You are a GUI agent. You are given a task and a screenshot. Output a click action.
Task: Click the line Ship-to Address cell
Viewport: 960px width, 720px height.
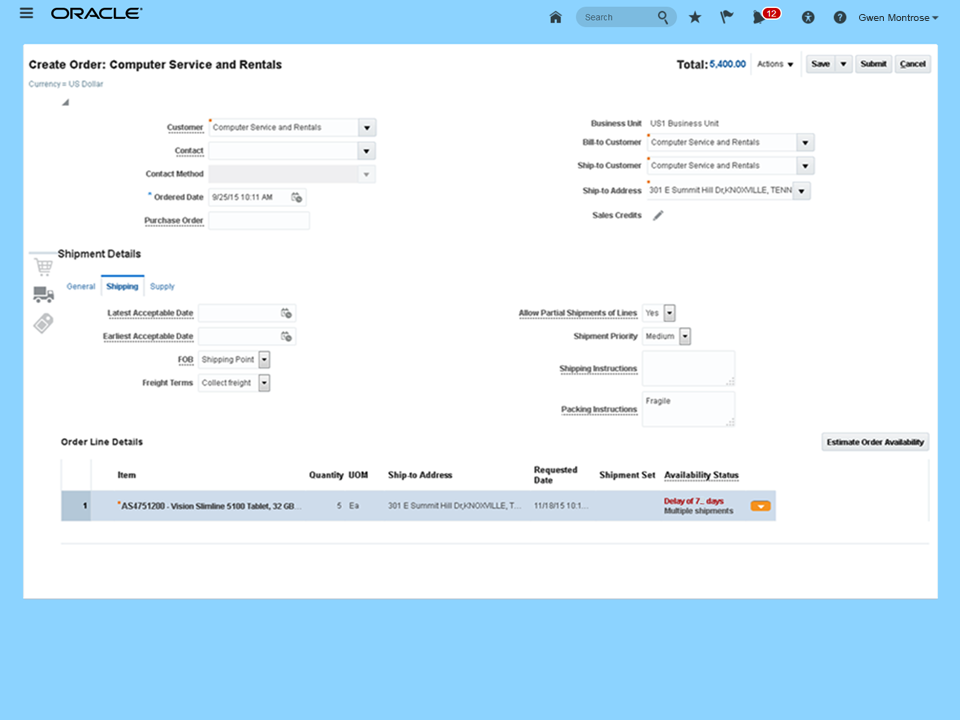coord(454,506)
